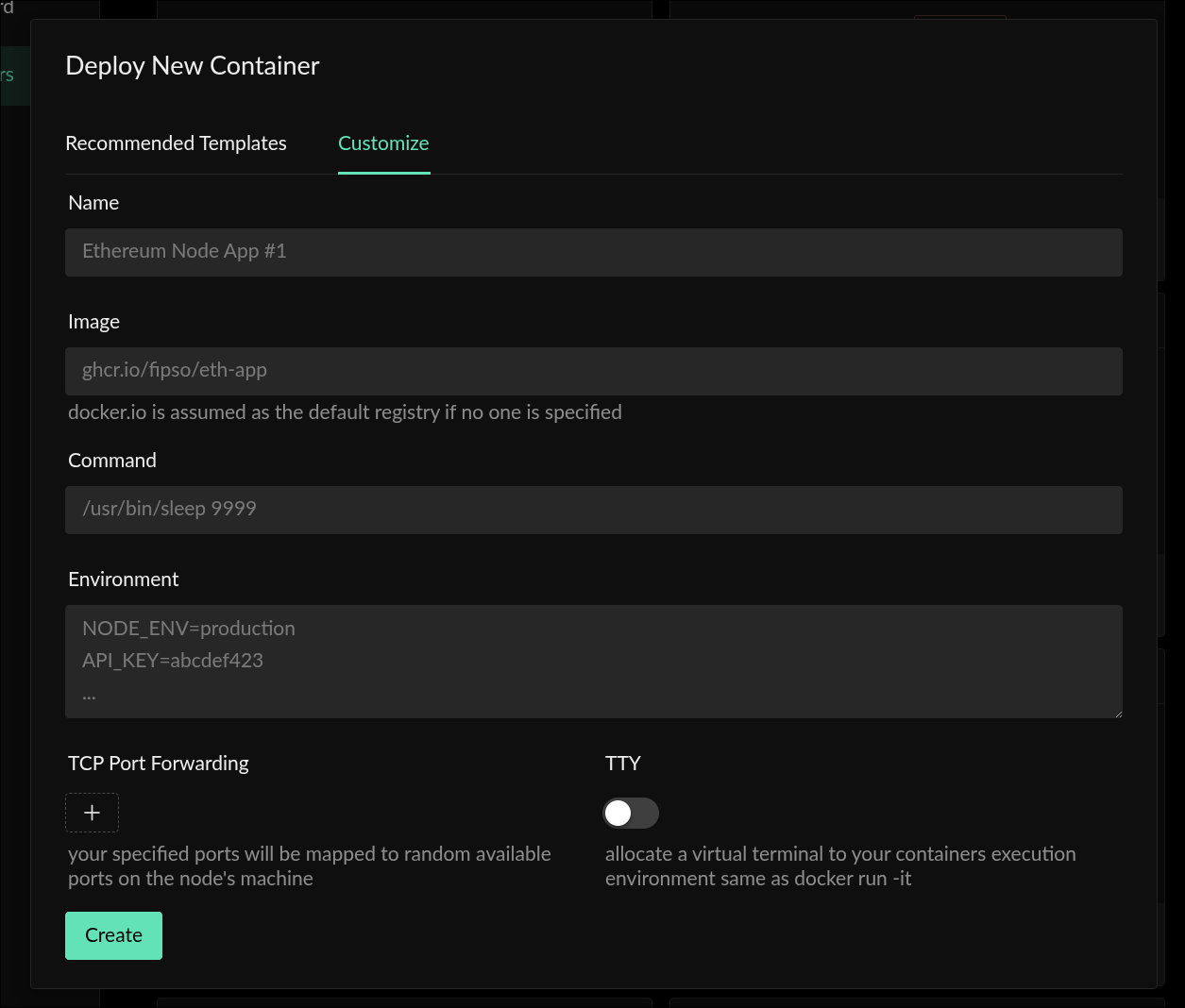Click the Image label
Screen dimensions: 1185x1008
point(93,322)
